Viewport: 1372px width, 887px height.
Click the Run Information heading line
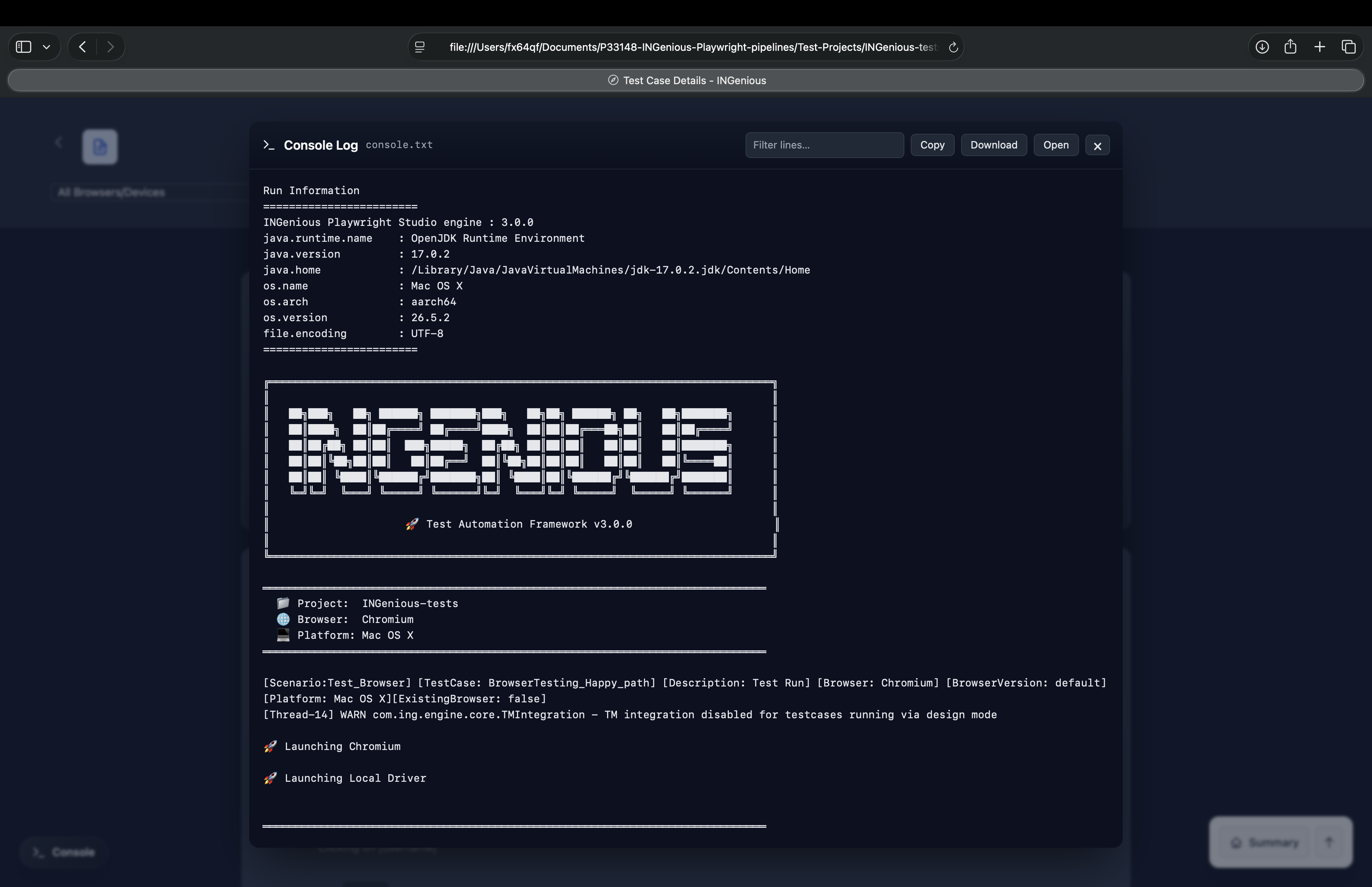point(312,191)
